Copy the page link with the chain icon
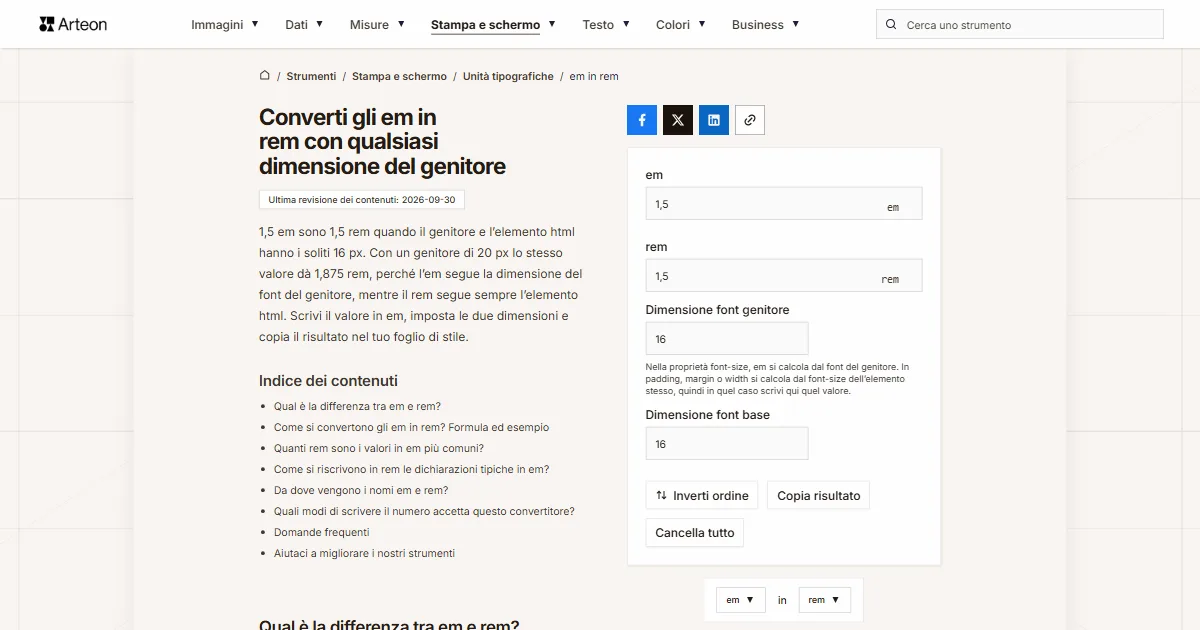The height and width of the screenshot is (630, 1200). [750, 120]
